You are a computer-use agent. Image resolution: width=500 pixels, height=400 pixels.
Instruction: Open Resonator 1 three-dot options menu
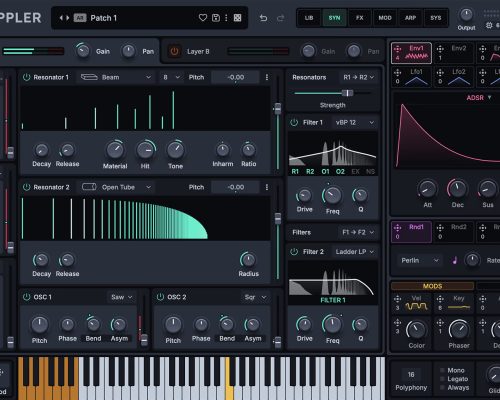pos(267,77)
